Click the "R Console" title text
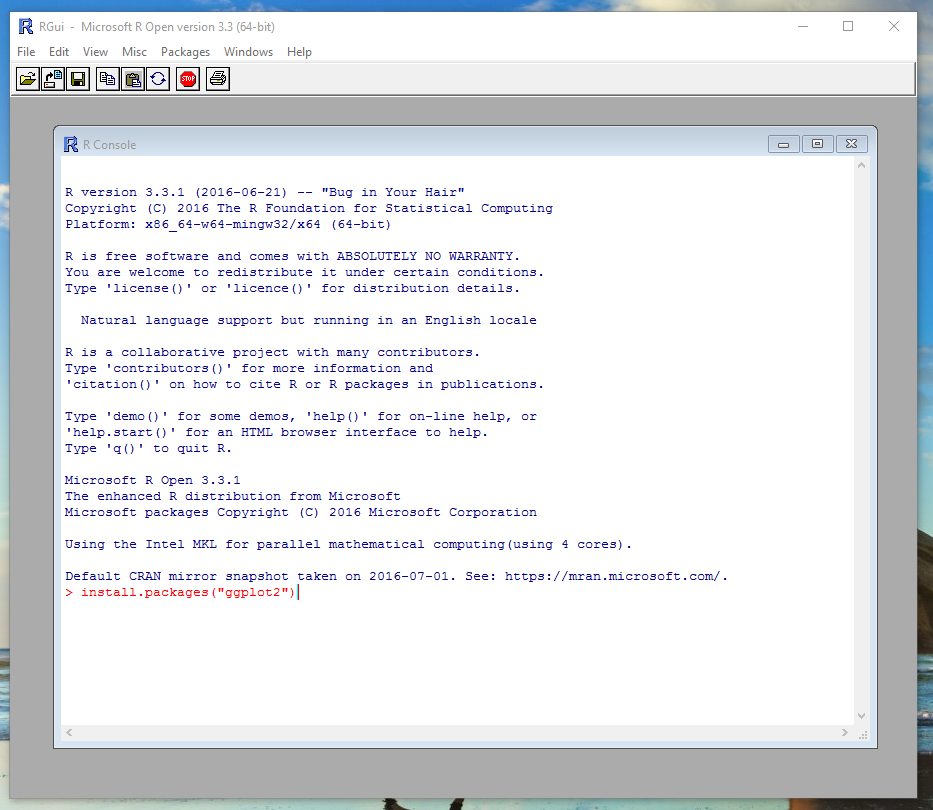This screenshot has width=933, height=810. [x=109, y=145]
